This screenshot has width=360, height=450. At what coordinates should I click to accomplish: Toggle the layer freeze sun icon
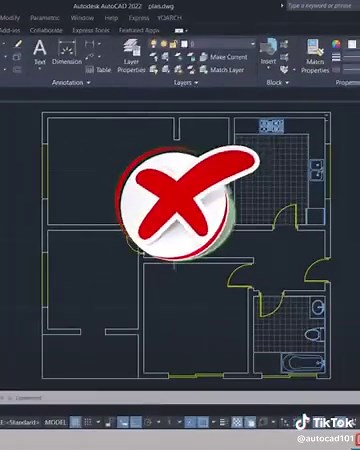pos(164,44)
